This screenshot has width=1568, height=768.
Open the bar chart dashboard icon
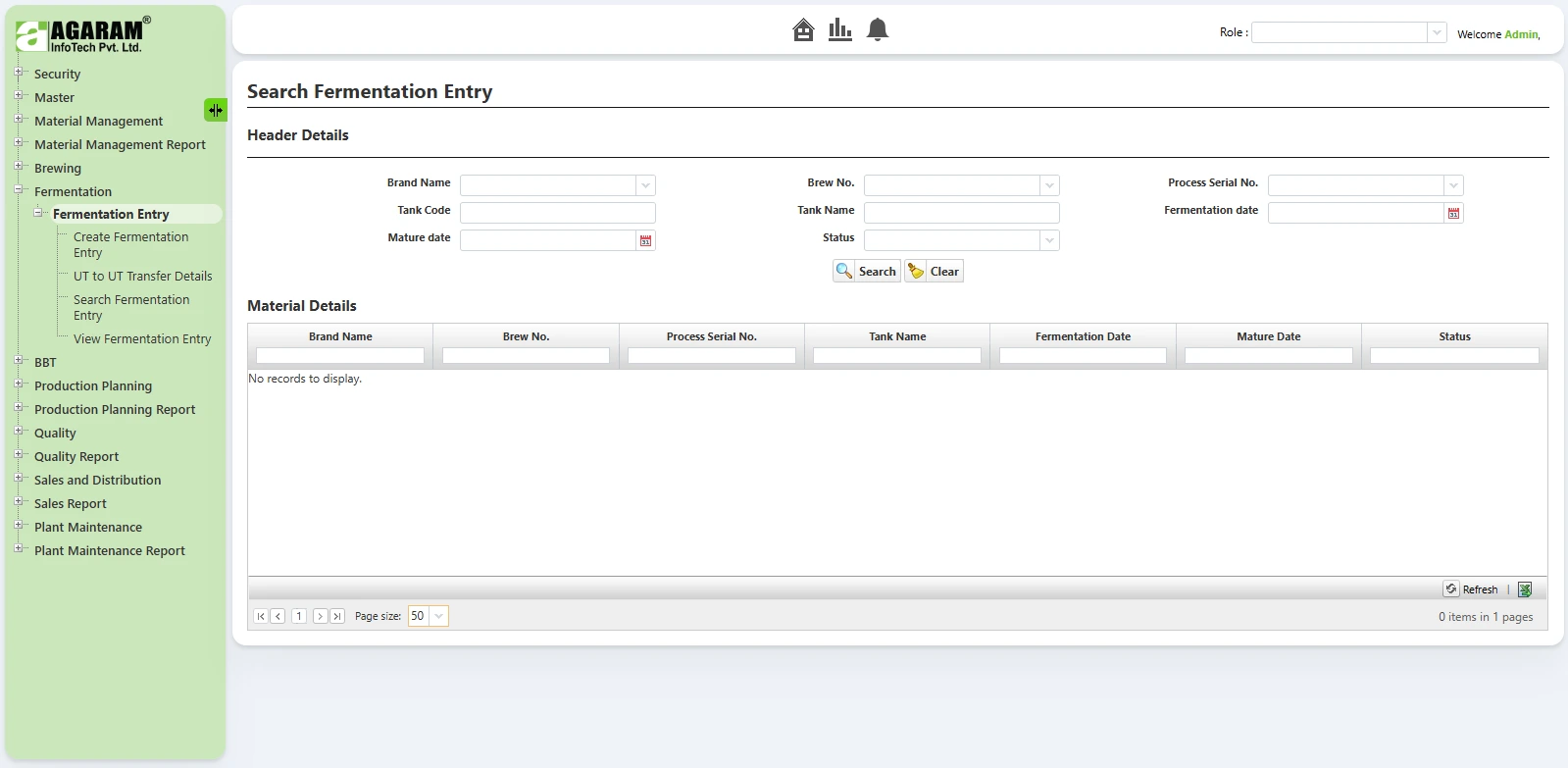[x=839, y=30]
